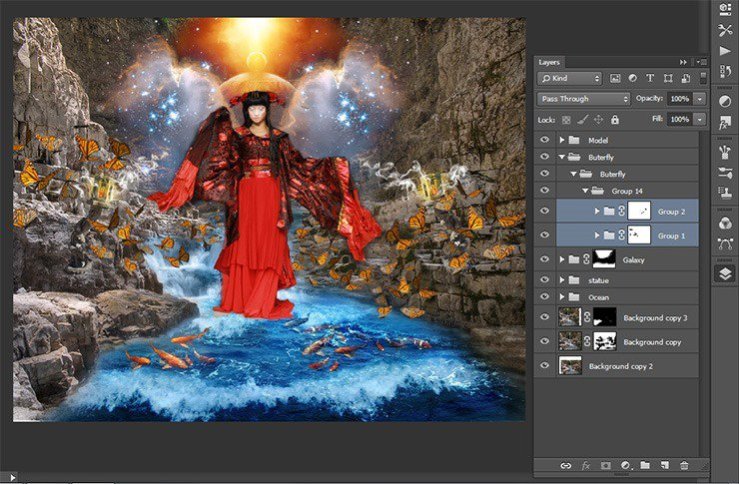
Task: Open the Brush Presets panel icon
Action: pos(725,152)
